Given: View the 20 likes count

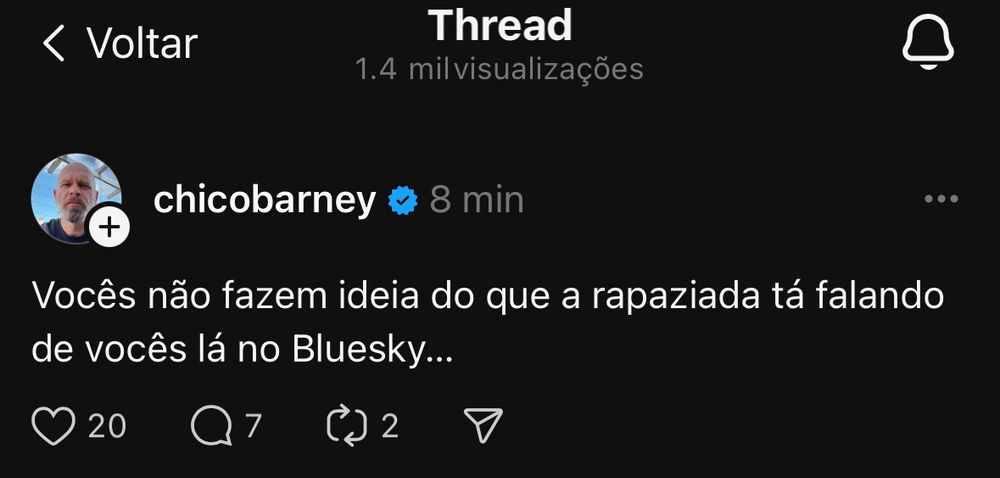Looking at the screenshot, I should pos(107,426).
